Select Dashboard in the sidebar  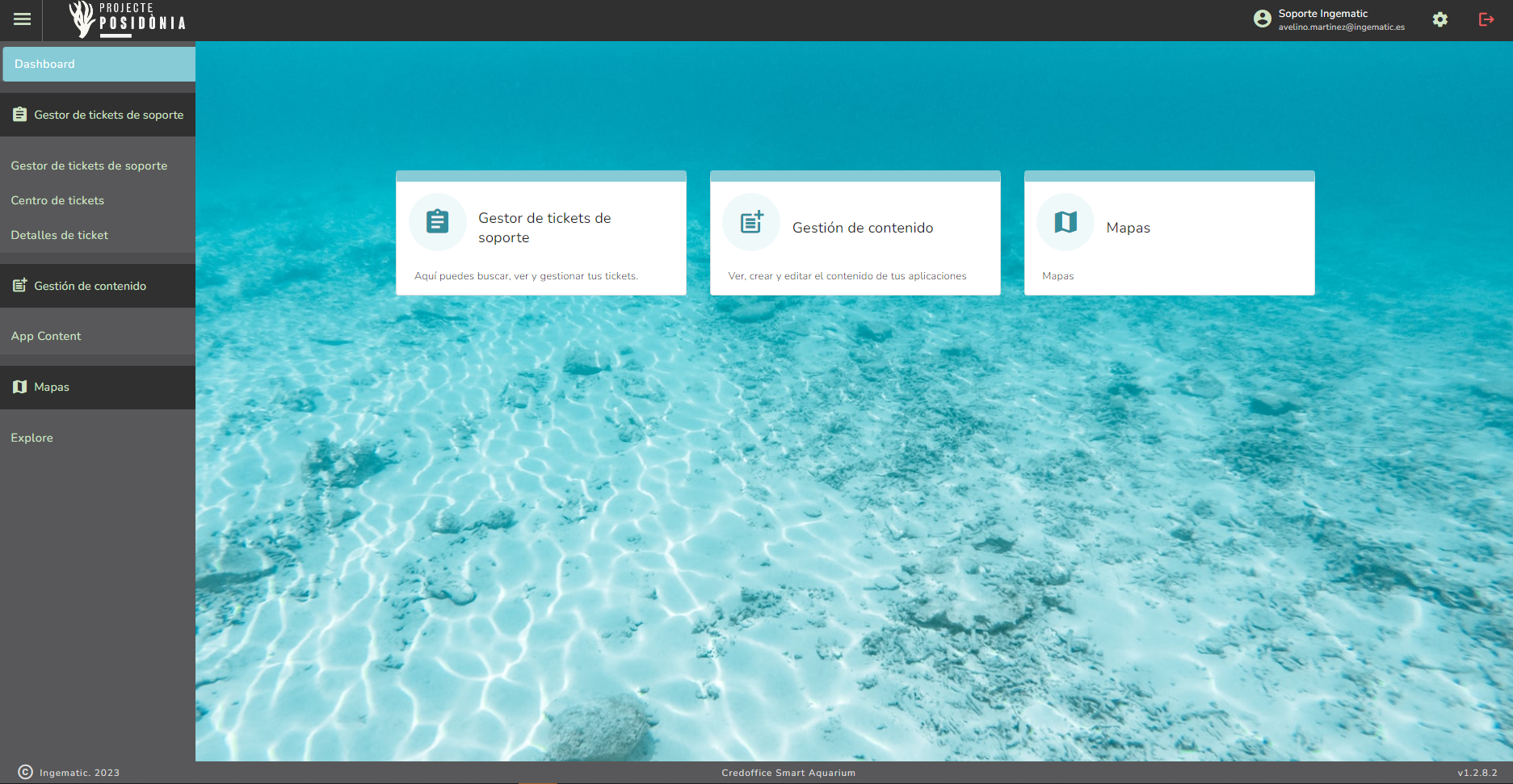point(98,64)
